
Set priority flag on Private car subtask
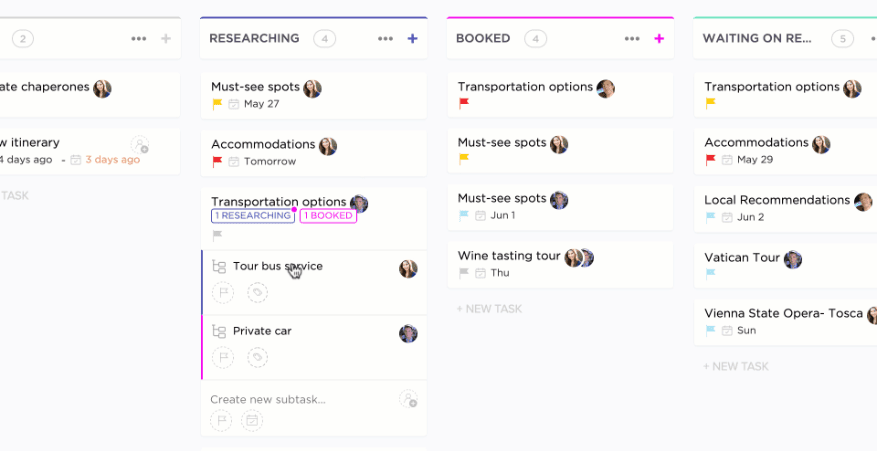point(222,357)
